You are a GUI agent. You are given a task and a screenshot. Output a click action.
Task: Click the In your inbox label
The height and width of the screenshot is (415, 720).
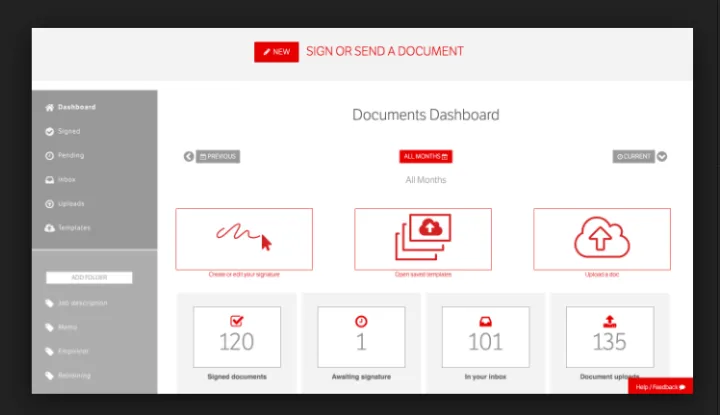point(485,376)
